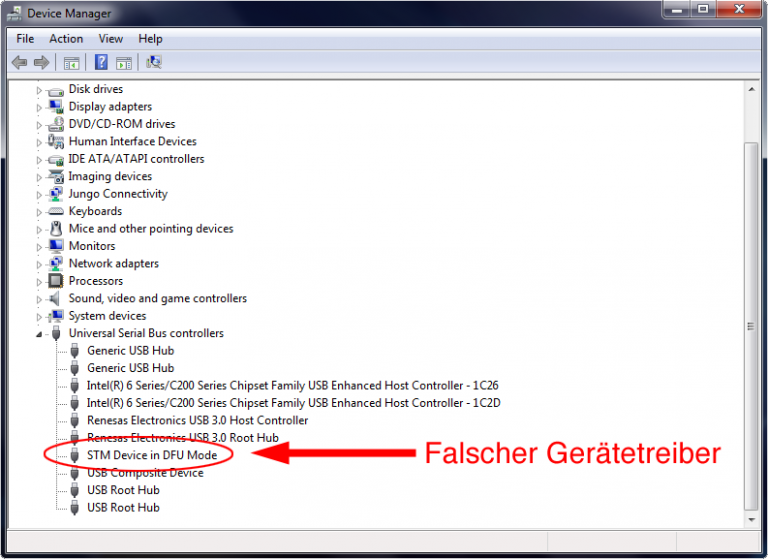Close the Device Manager window
Screen dimensions: 768x559
point(739,9)
